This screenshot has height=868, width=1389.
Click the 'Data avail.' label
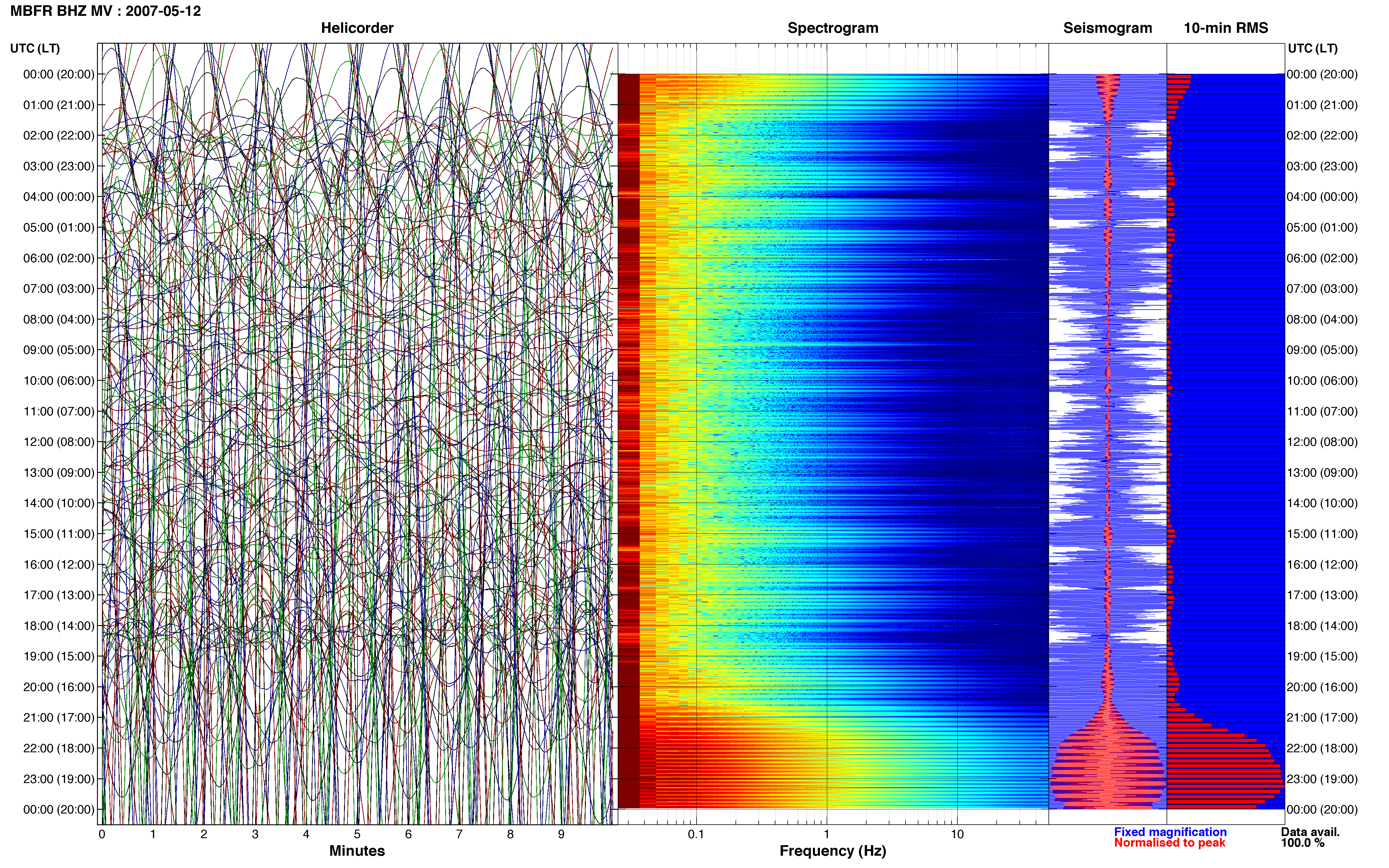click(x=1310, y=832)
